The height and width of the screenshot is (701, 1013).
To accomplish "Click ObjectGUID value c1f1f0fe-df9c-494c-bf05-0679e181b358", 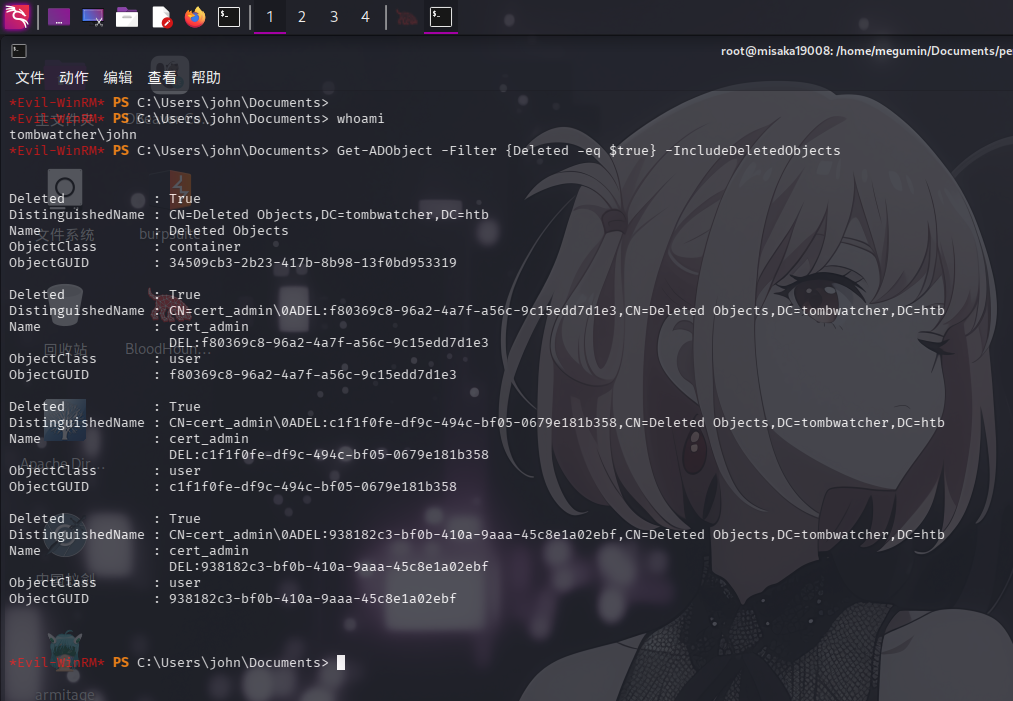I will (313, 487).
